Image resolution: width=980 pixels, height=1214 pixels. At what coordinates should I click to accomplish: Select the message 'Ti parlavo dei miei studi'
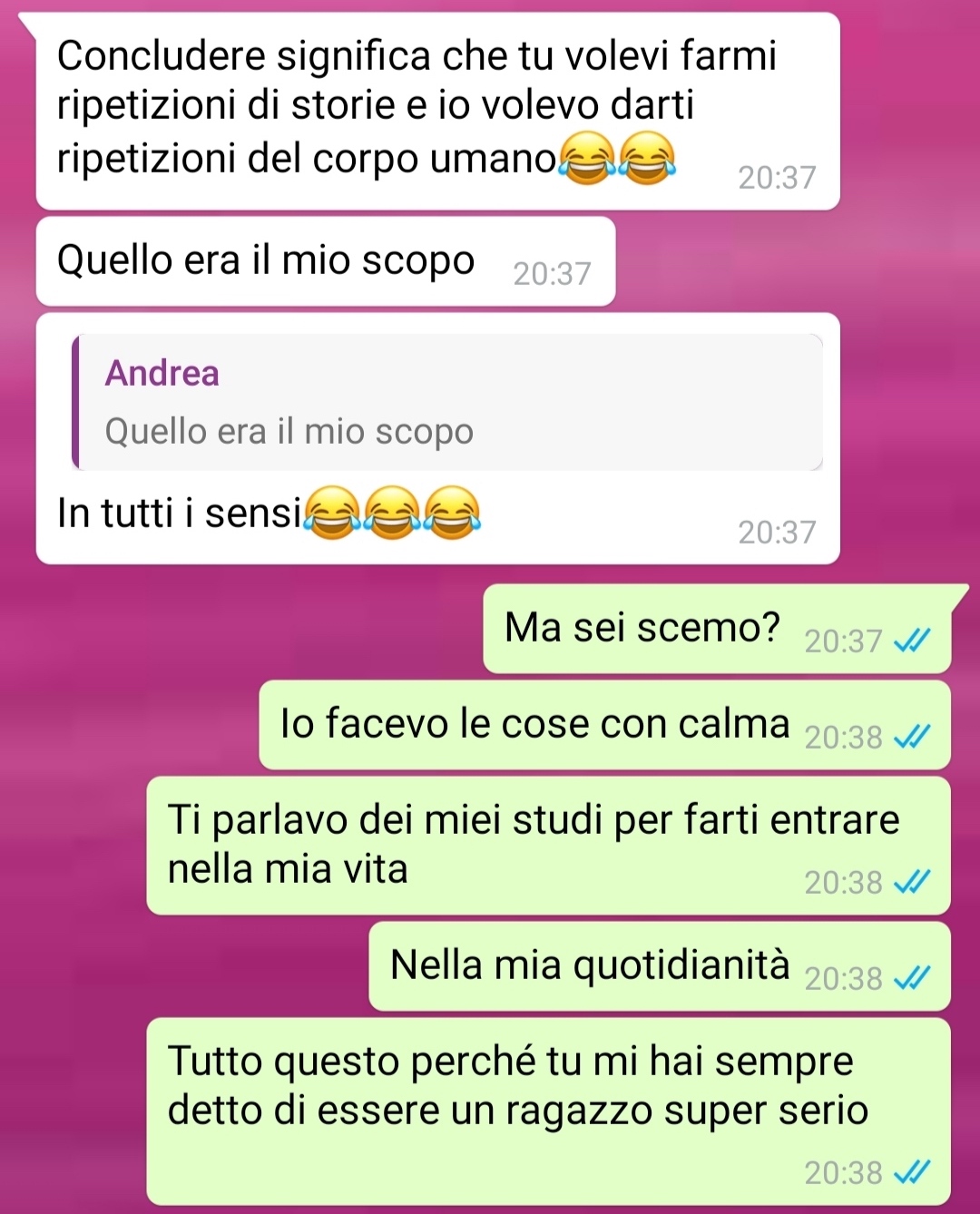coord(549,846)
